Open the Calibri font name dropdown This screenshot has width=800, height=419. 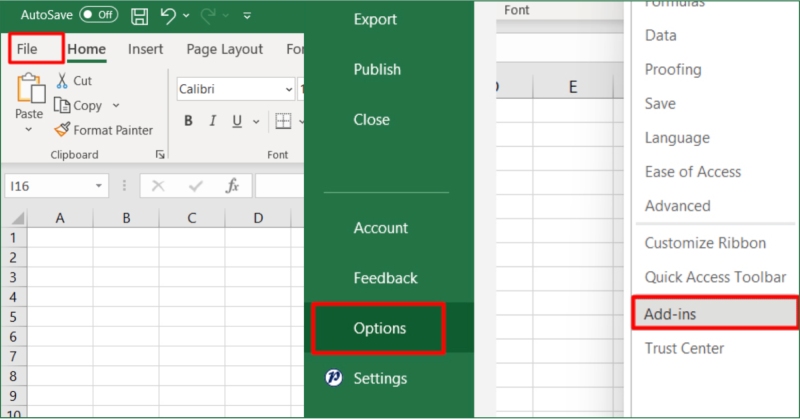[x=288, y=89]
